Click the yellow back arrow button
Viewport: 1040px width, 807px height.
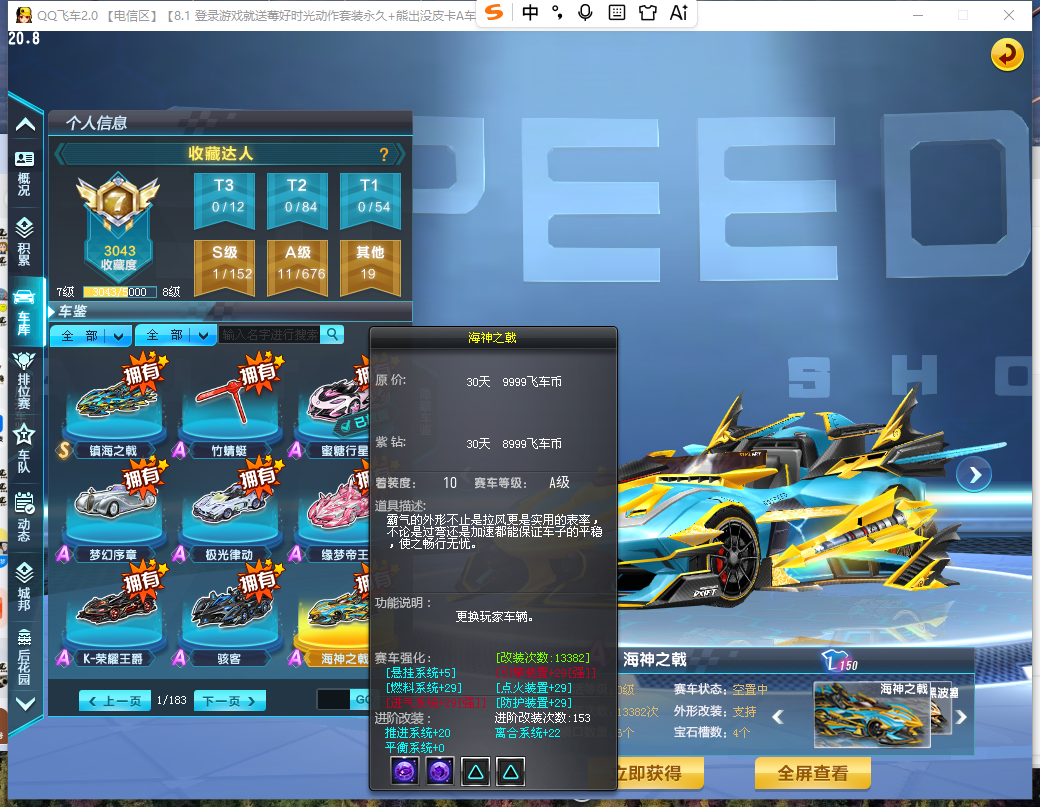point(1007,55)
